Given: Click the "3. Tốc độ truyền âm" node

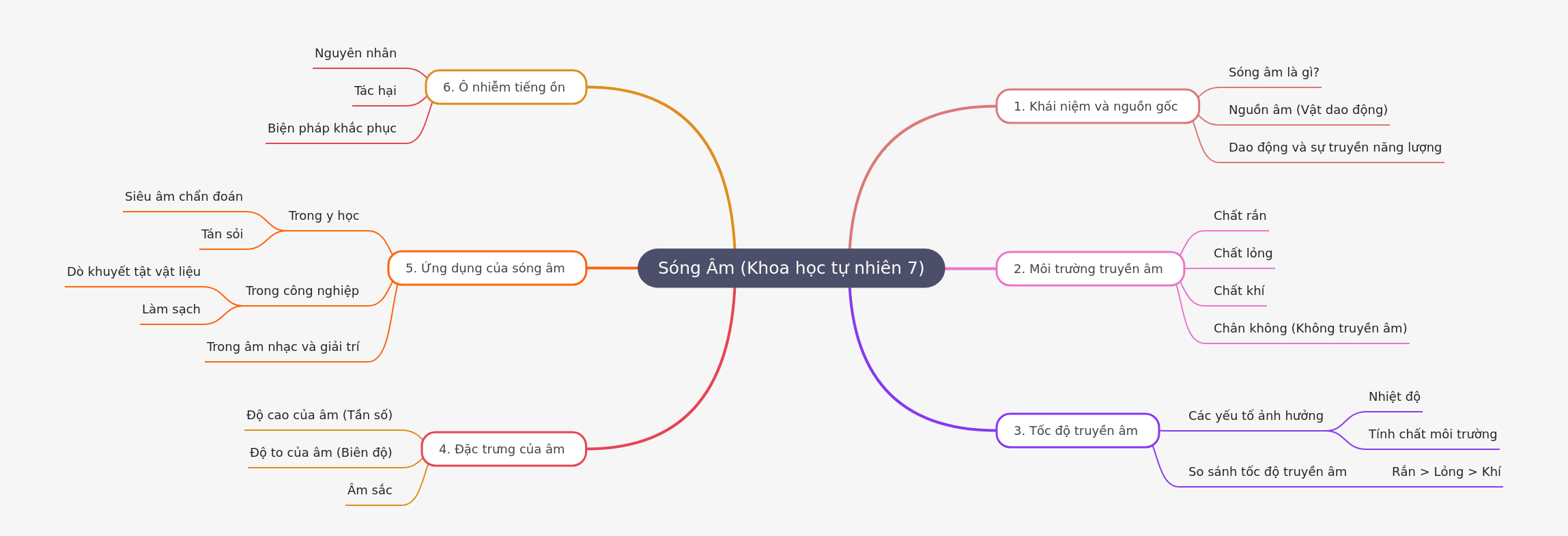Looking at the screenshot, I should 1077,431.
